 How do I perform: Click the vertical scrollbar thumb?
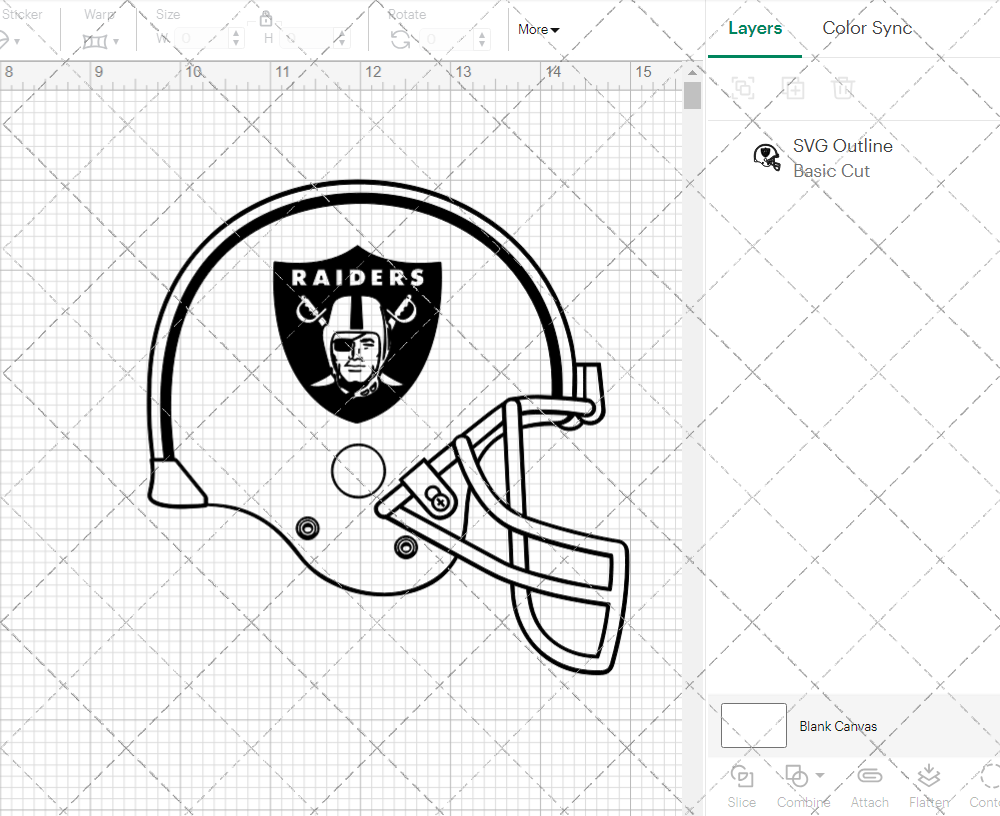point(693,96)
